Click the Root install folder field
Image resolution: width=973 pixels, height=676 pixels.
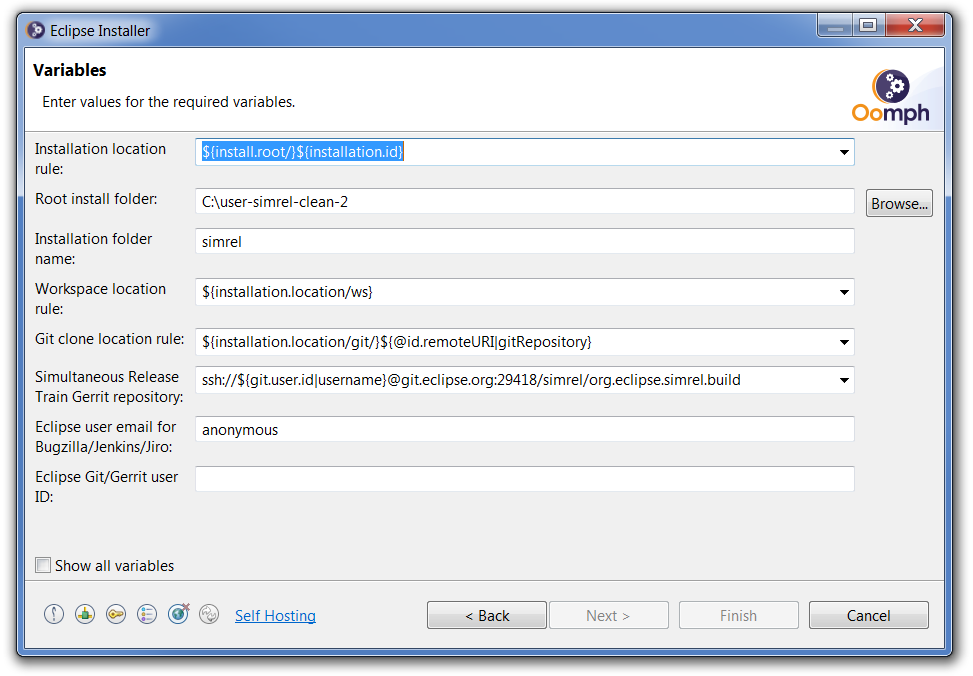524,202
